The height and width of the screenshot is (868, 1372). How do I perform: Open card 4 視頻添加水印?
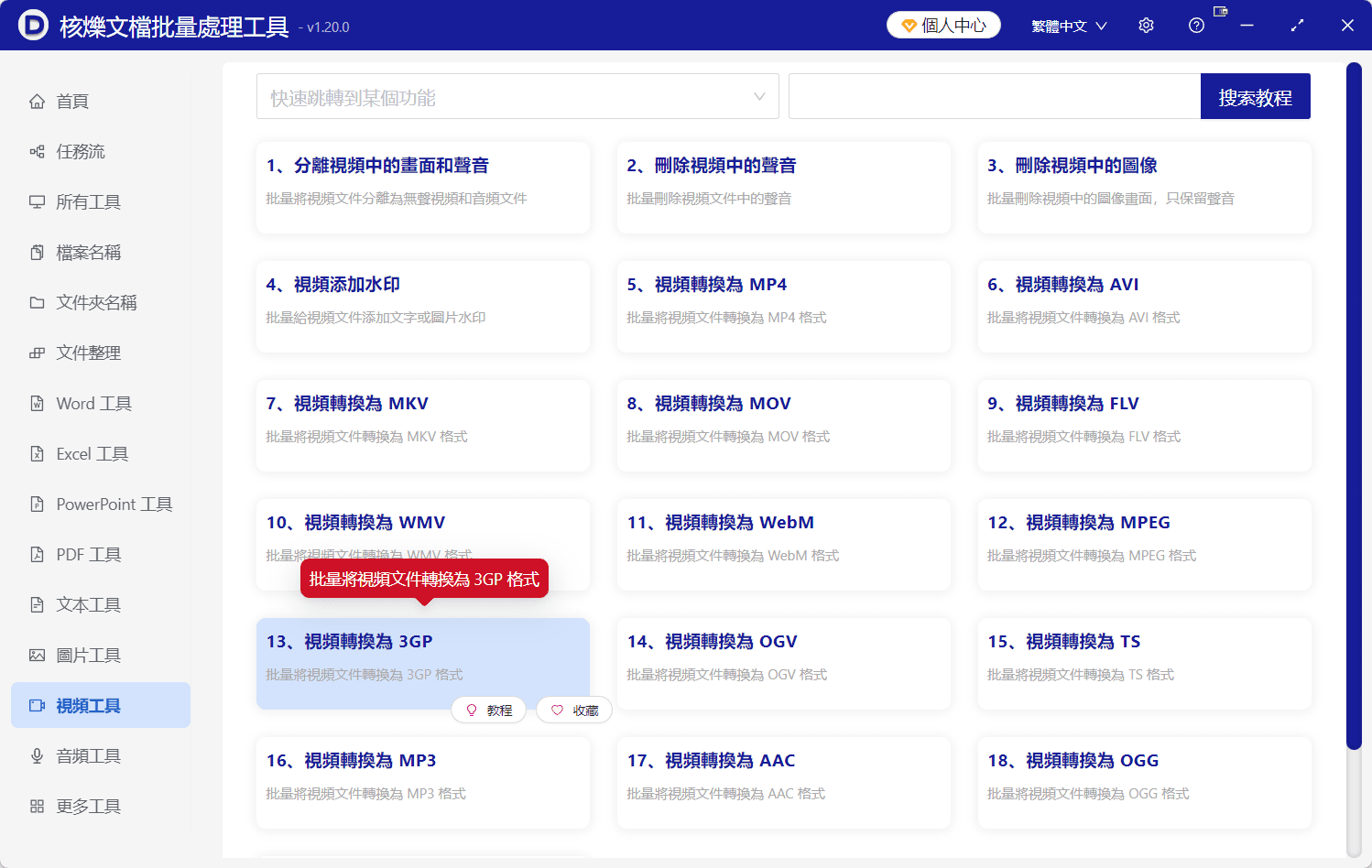[x=423, y=307]
